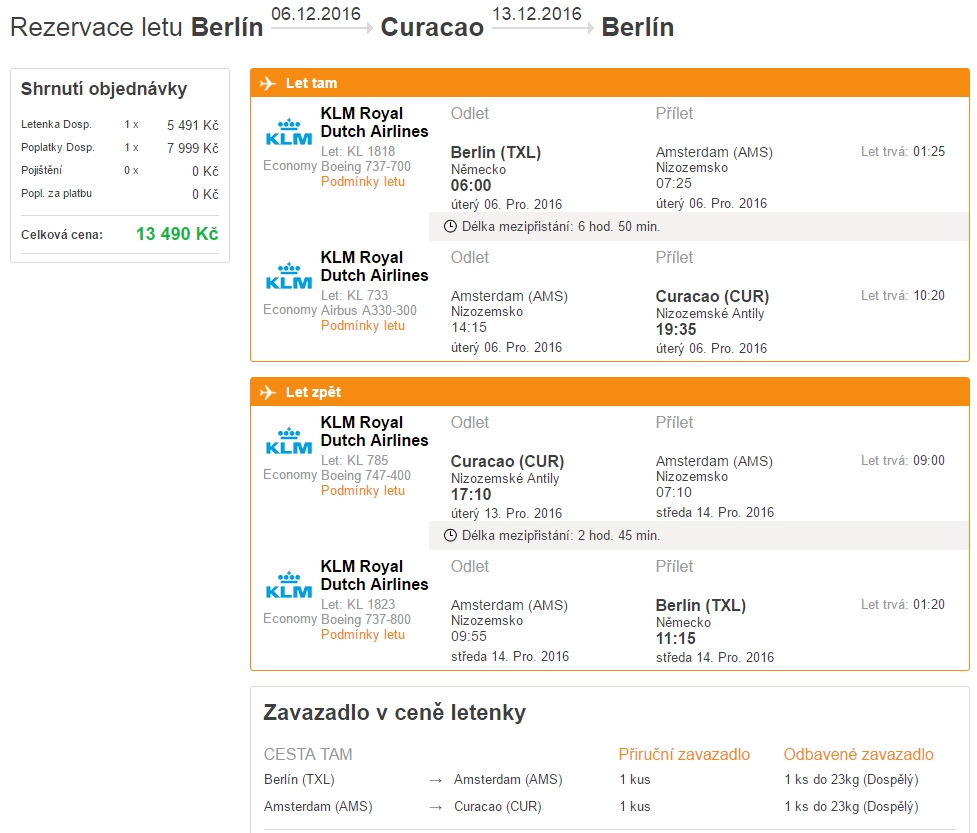The height and width of the screenshot is (833, 977).
Task: Click the Let tam section header
Action: pos(609,83)
